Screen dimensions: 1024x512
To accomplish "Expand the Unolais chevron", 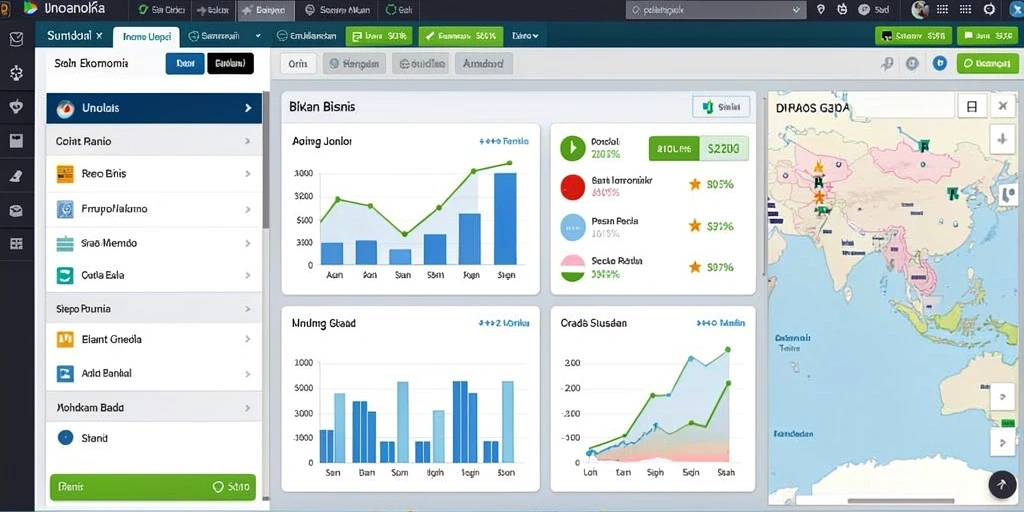I will click(248, 108).
